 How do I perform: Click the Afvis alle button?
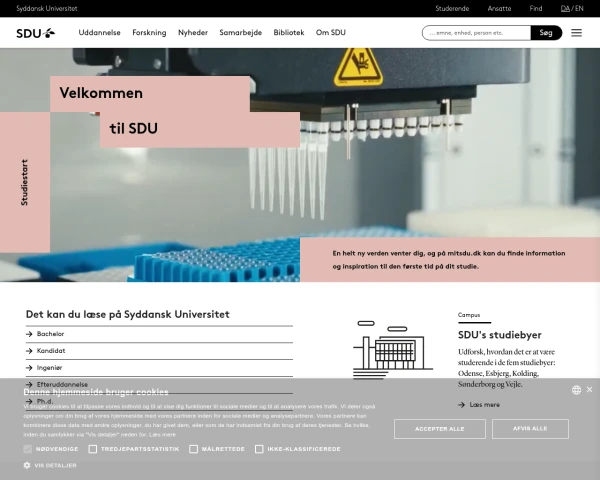(530, 429)
